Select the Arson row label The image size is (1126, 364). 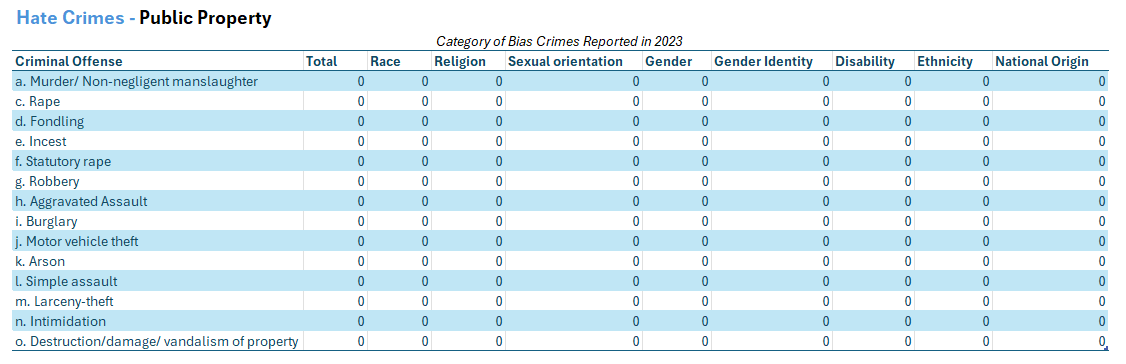(x=40, y=262)
